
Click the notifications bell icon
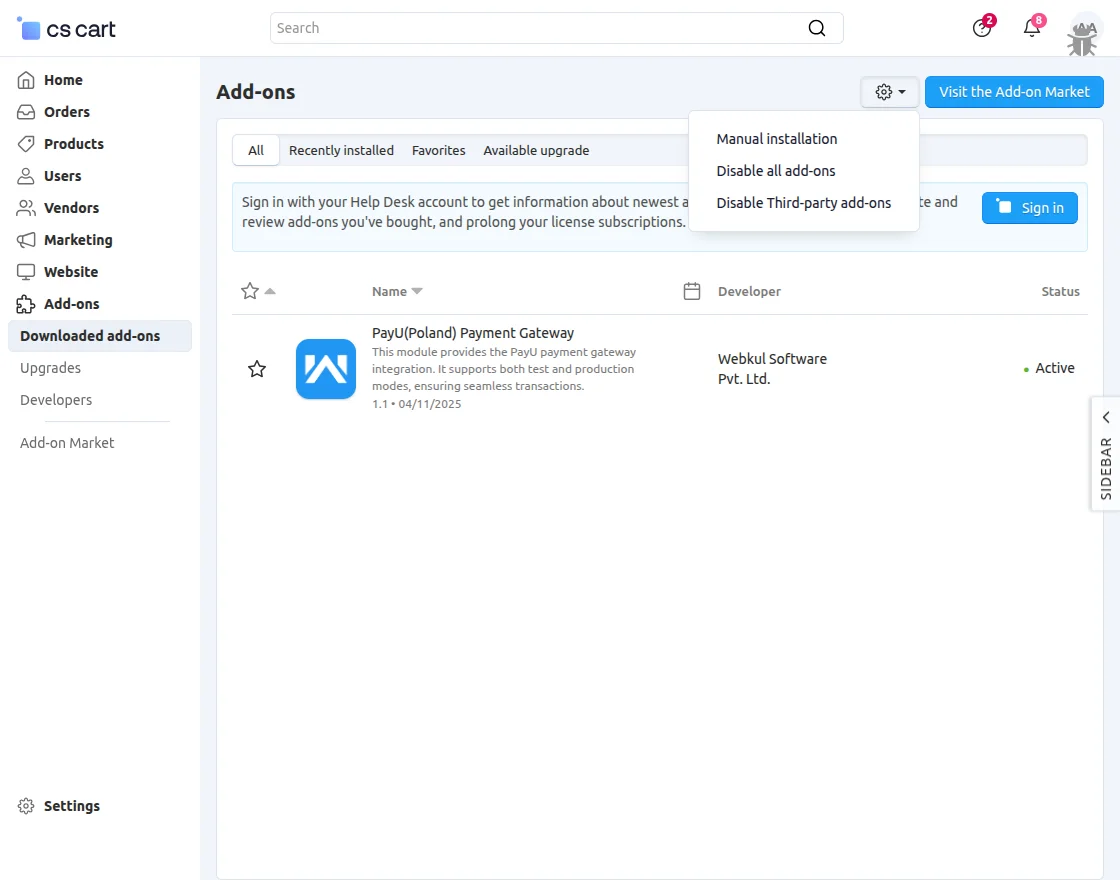[x=1032, y=28]
